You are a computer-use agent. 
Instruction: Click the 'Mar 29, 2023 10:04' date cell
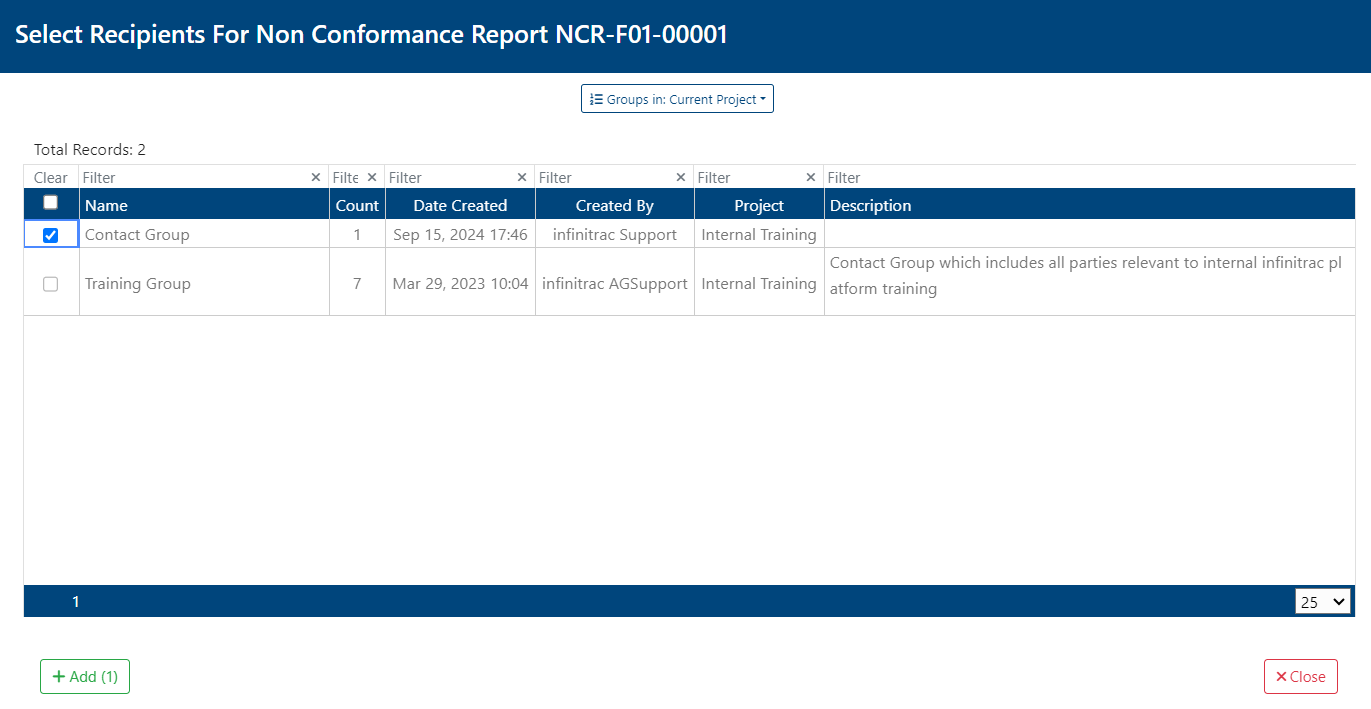(x=460, y=283)
